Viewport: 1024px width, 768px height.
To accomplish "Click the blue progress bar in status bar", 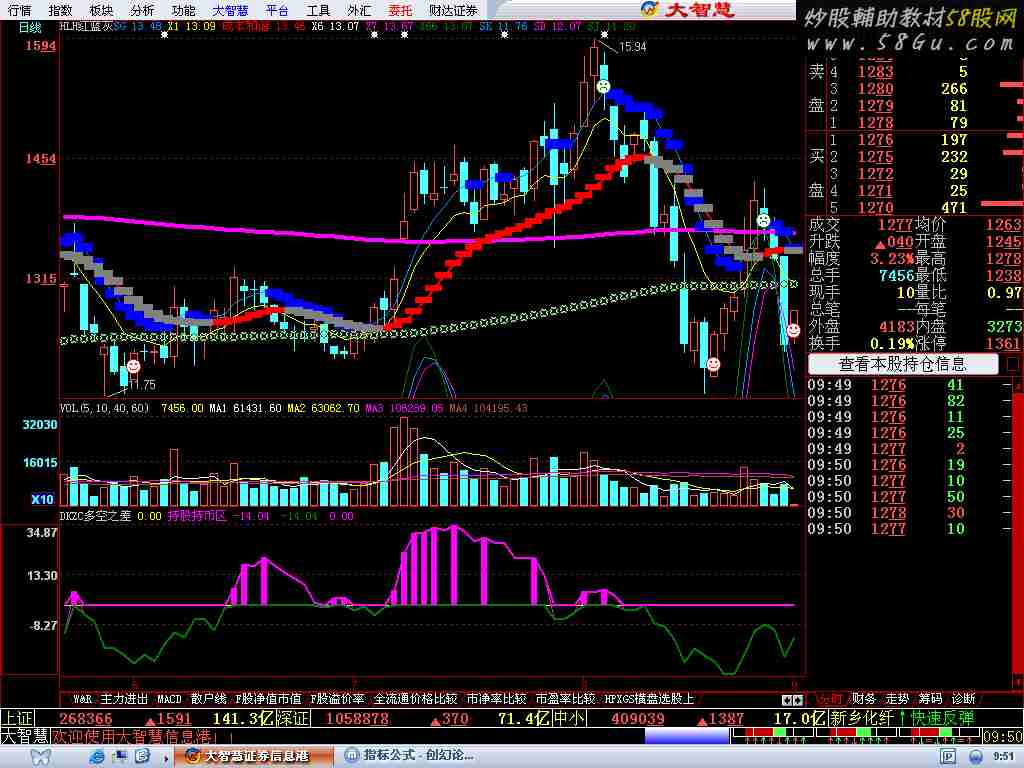I will (686, 736).
